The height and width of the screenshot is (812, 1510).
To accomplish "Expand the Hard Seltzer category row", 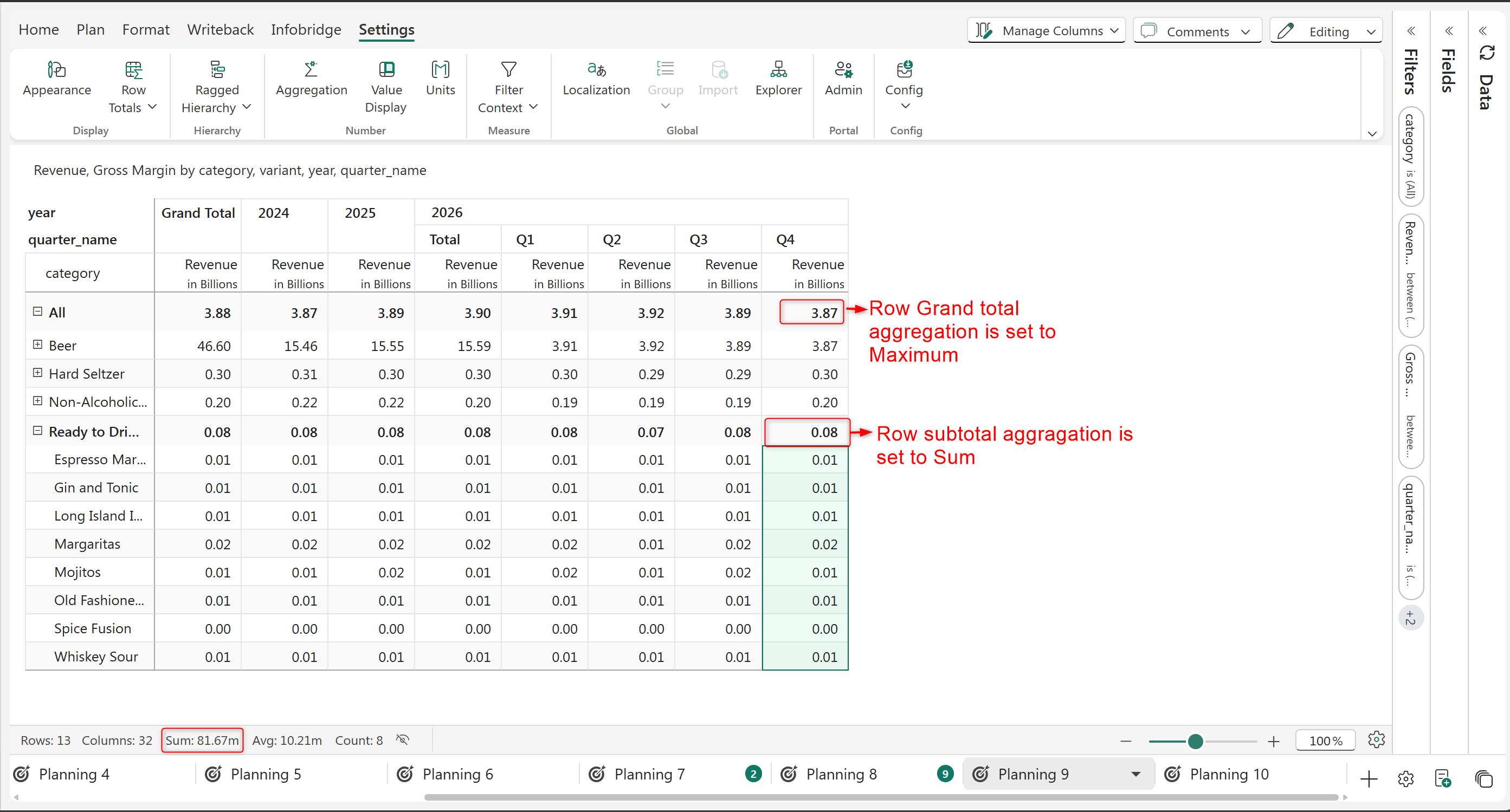I will 37,373.
